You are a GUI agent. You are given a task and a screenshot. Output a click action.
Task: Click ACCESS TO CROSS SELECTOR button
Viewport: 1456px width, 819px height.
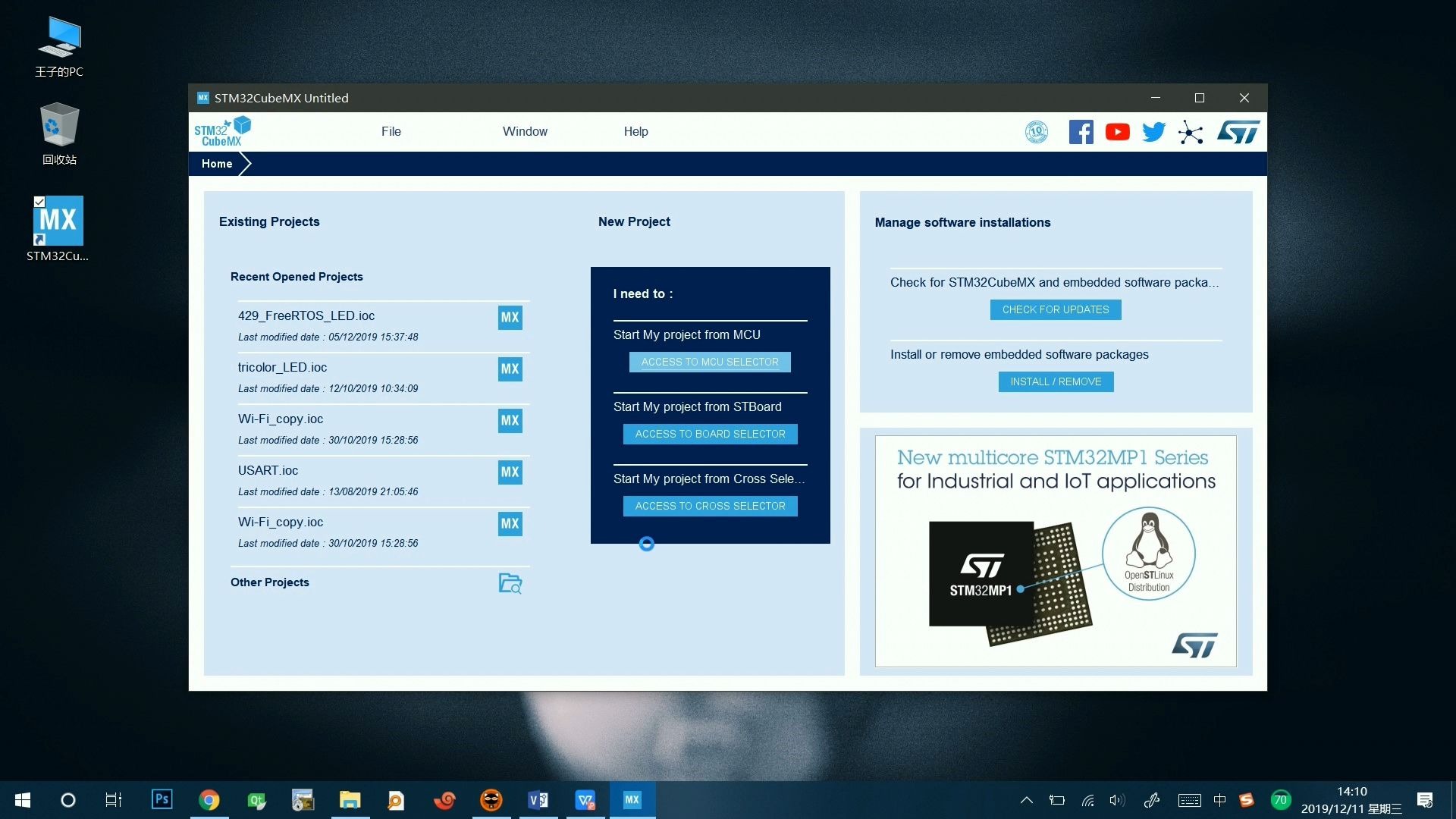[x=709, y=505]
